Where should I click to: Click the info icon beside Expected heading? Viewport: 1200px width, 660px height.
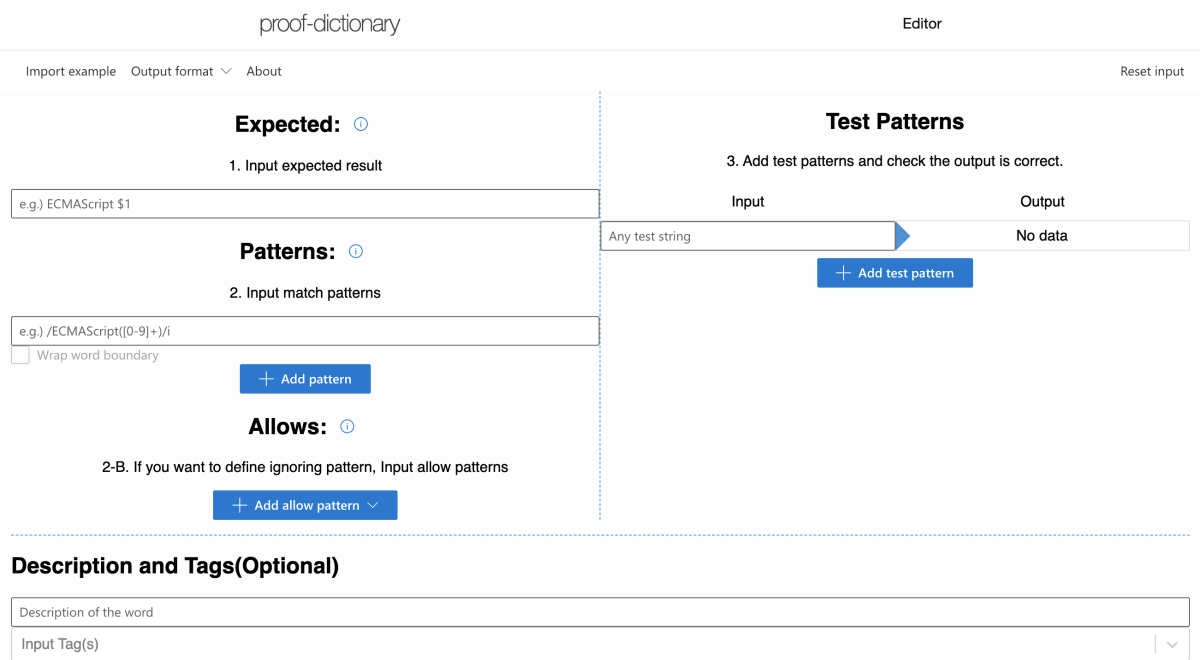pos(361,124)
